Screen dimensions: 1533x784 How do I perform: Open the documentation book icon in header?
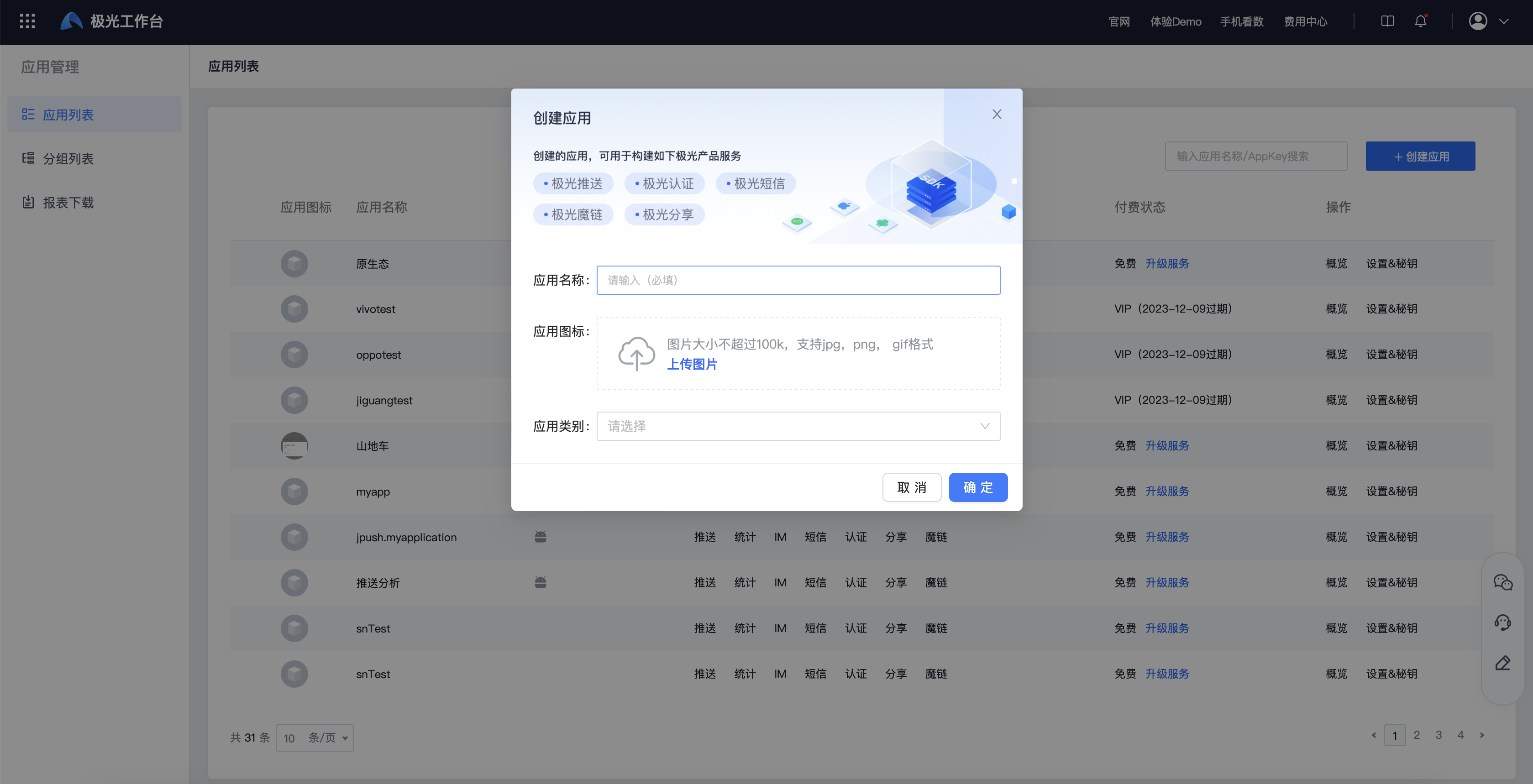[x=1387, y=21]
